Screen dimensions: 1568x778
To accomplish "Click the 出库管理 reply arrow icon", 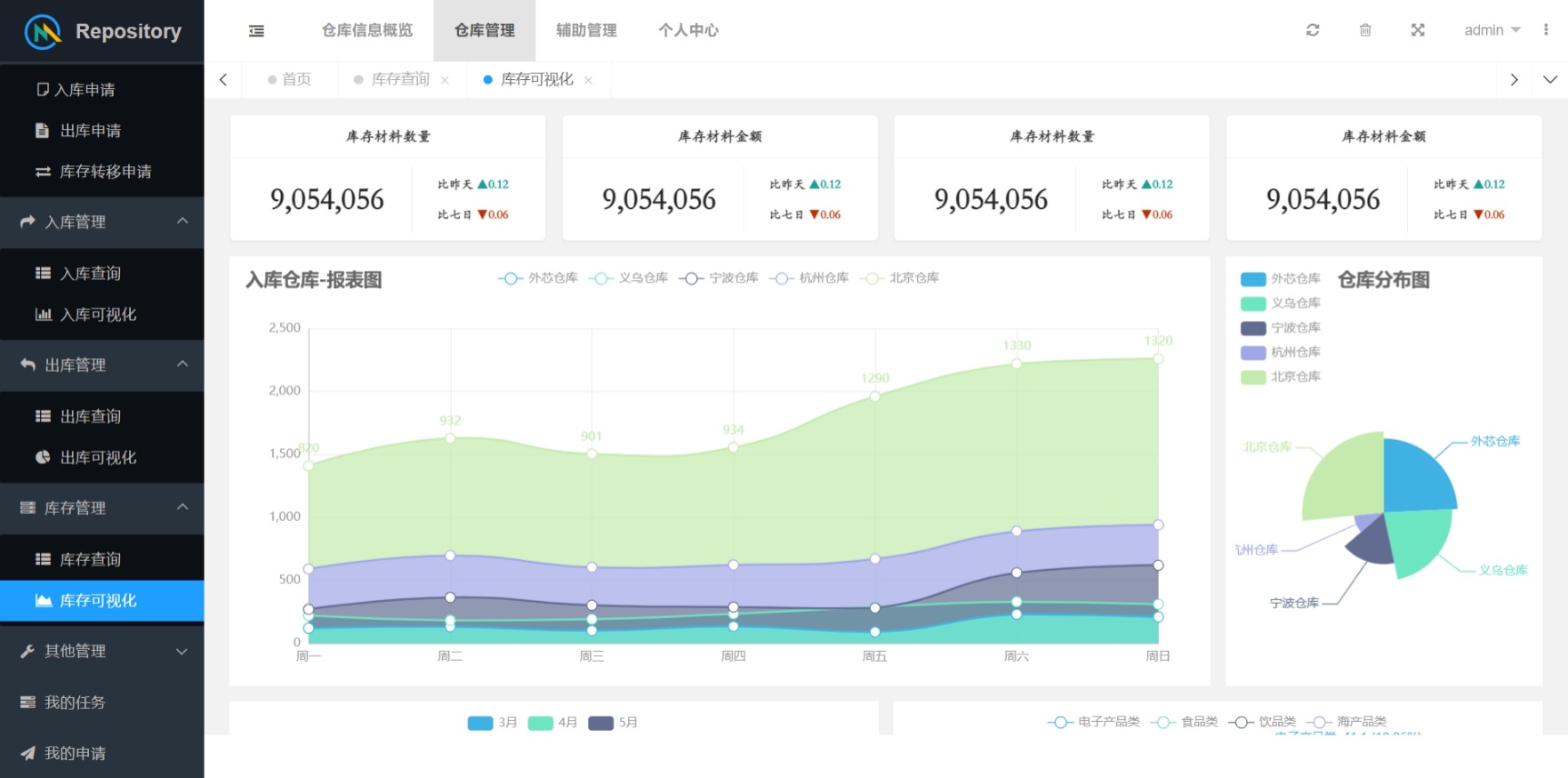I will pyautogui.click(x=28, y=365).
